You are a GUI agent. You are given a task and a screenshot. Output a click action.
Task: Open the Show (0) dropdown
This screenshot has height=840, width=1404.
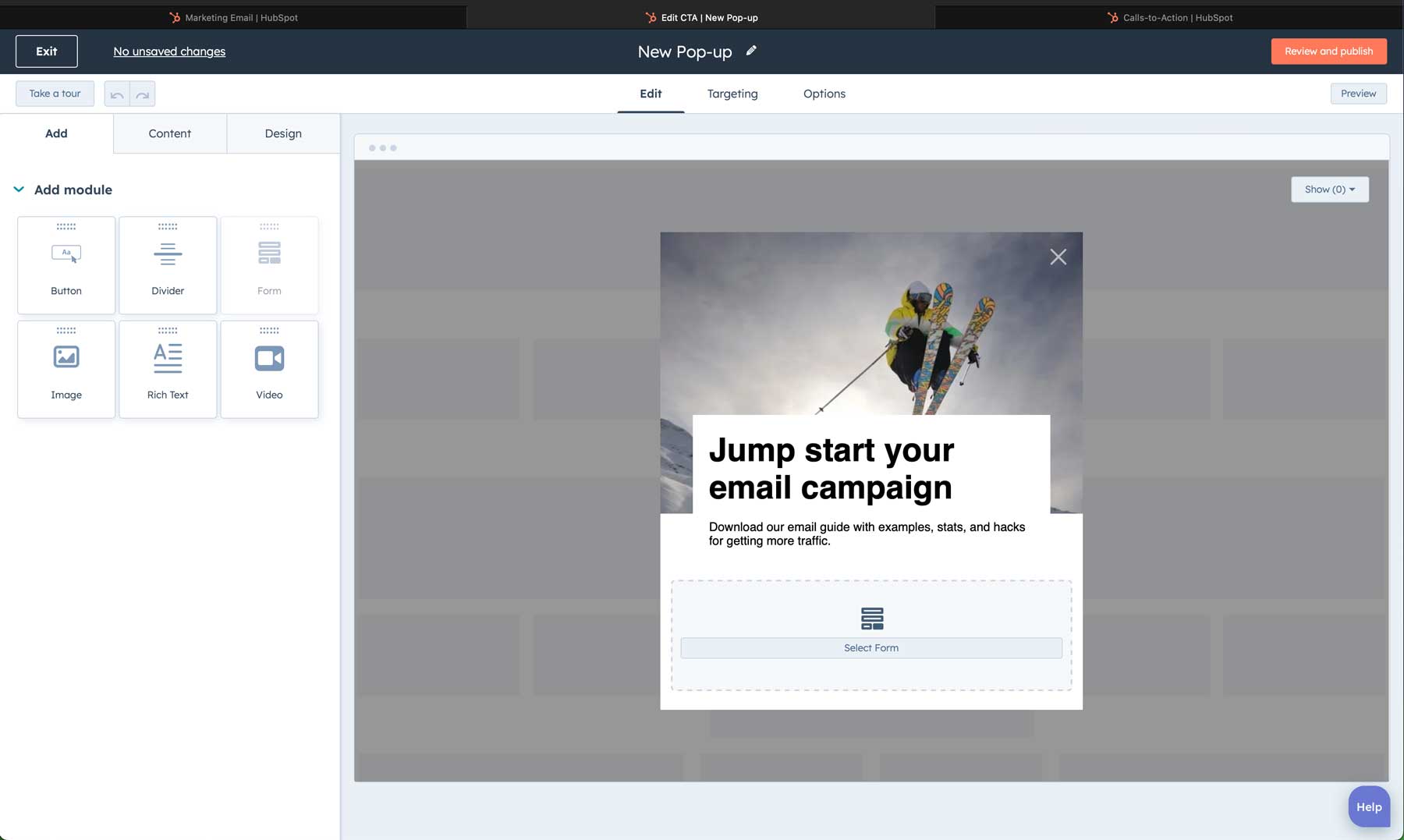pos(1329,189)
